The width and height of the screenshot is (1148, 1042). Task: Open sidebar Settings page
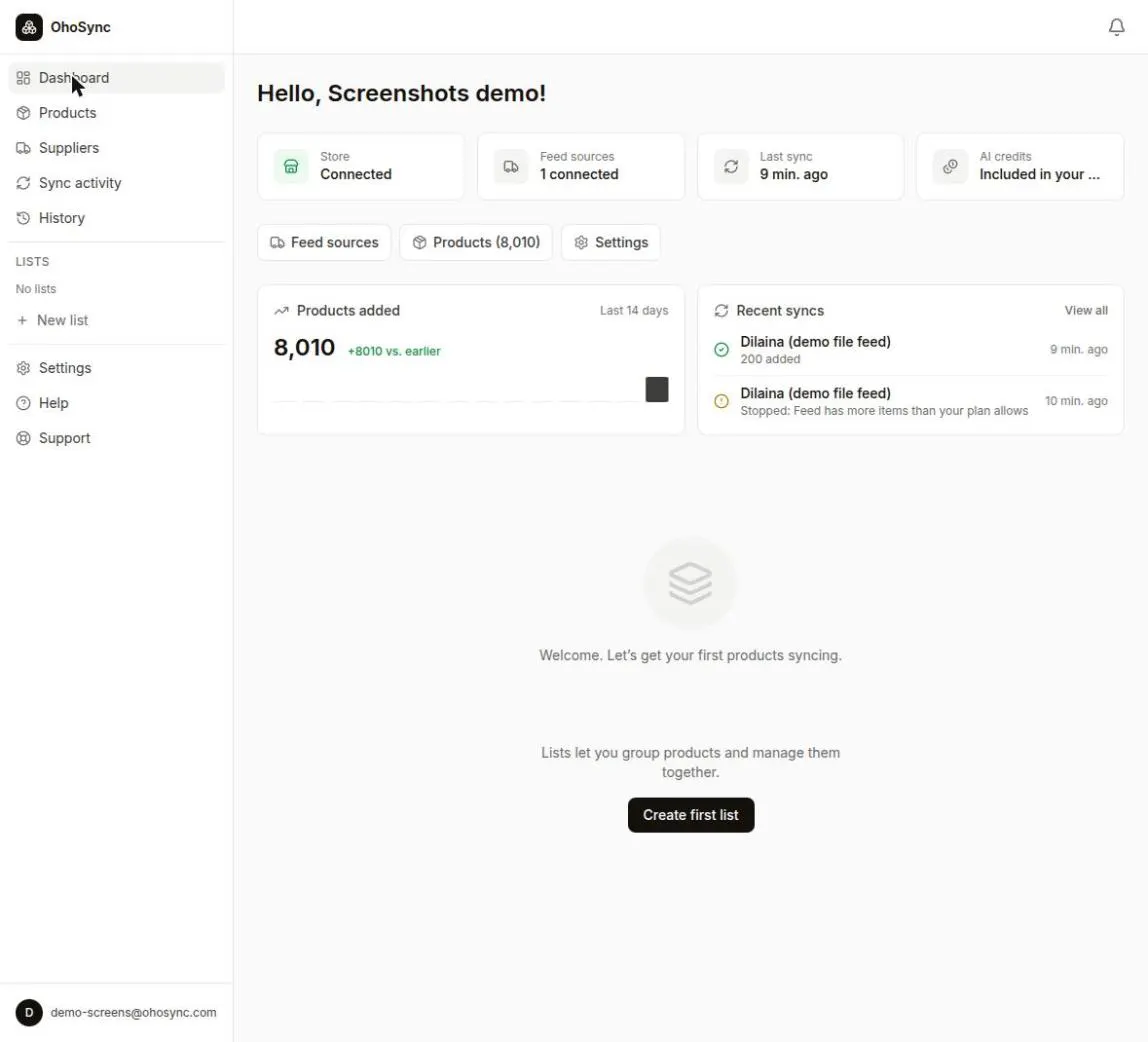click(116, 368)
